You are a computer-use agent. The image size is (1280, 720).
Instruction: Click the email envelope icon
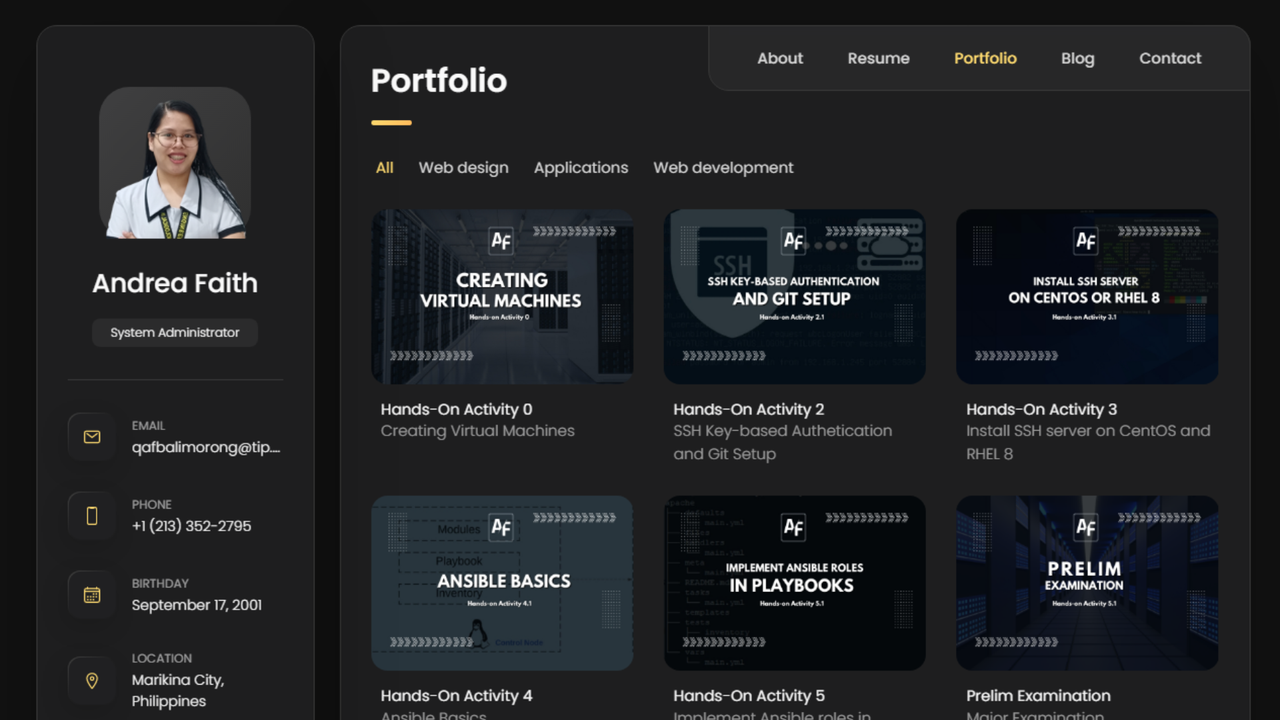coord(91,436)
